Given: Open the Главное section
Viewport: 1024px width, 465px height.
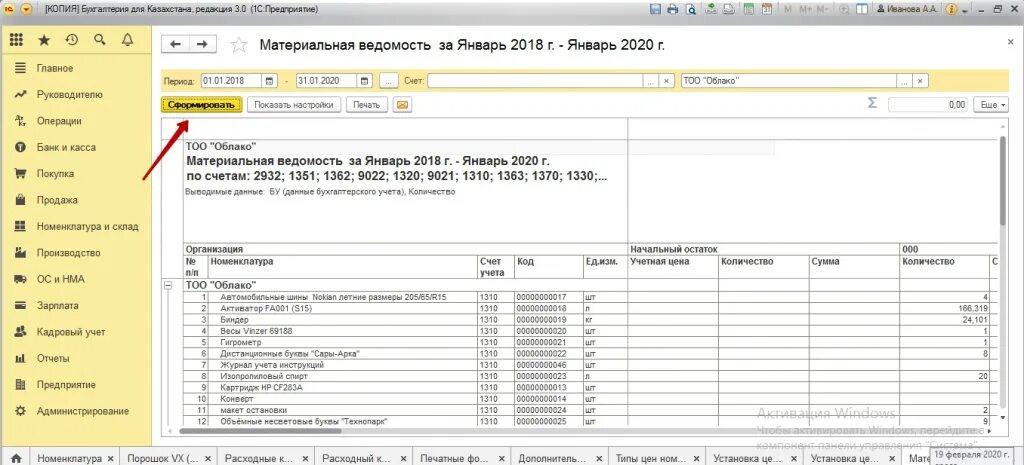Looking at the screenshot, I should point(55,68).
